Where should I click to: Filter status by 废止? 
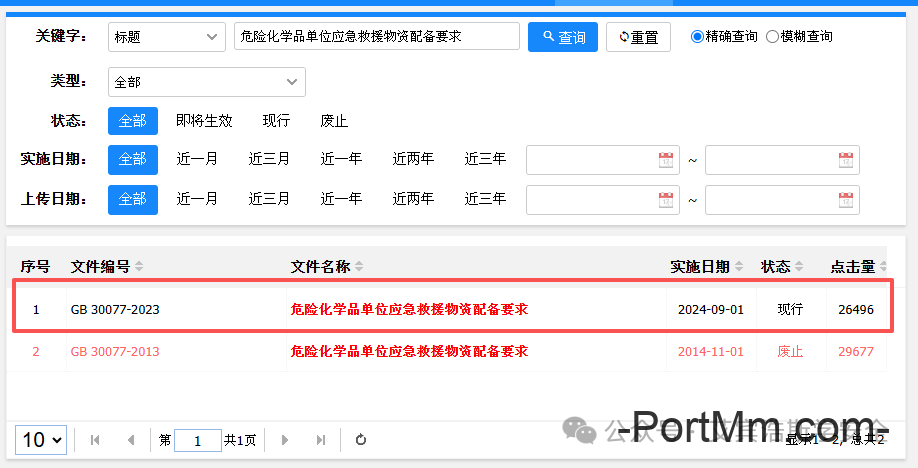pyautogui.click(x=334, y=121)
